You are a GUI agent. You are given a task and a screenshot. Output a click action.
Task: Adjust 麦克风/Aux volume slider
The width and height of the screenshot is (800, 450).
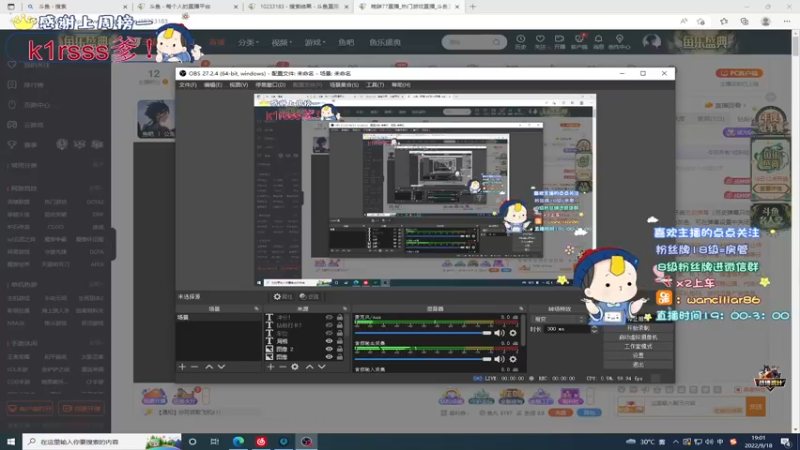[x=423, y=333]
